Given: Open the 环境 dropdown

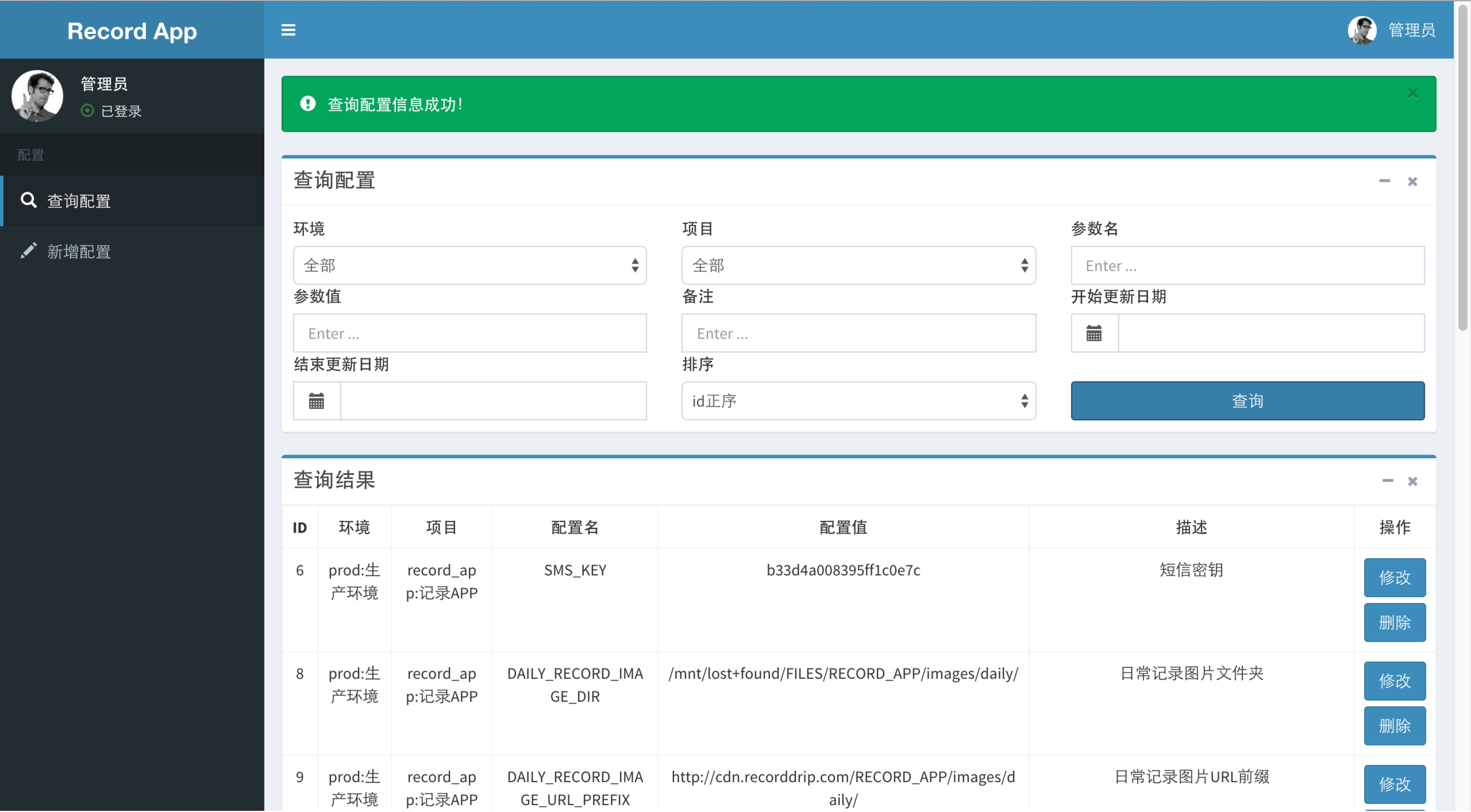Looking at the screenshot, I should [x=469, y=265].
